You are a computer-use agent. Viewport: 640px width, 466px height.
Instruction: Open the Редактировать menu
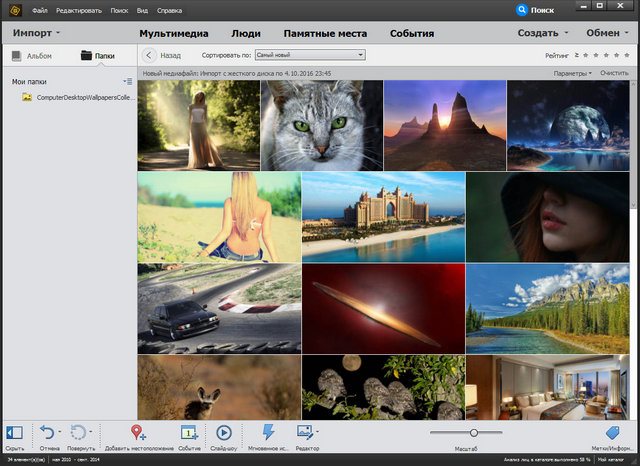point(79,9)
